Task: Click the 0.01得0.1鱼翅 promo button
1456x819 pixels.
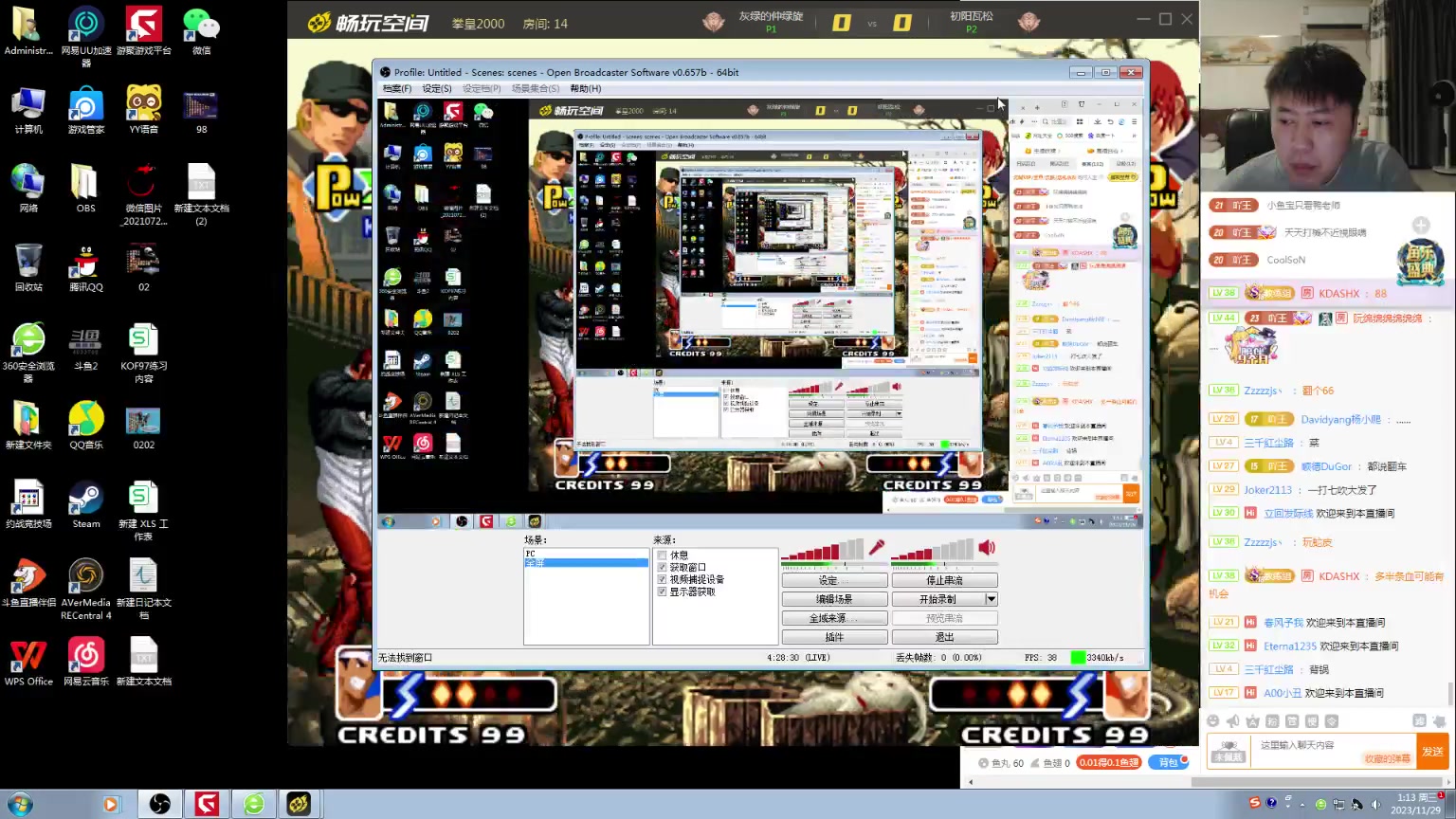Action: 1109,762
